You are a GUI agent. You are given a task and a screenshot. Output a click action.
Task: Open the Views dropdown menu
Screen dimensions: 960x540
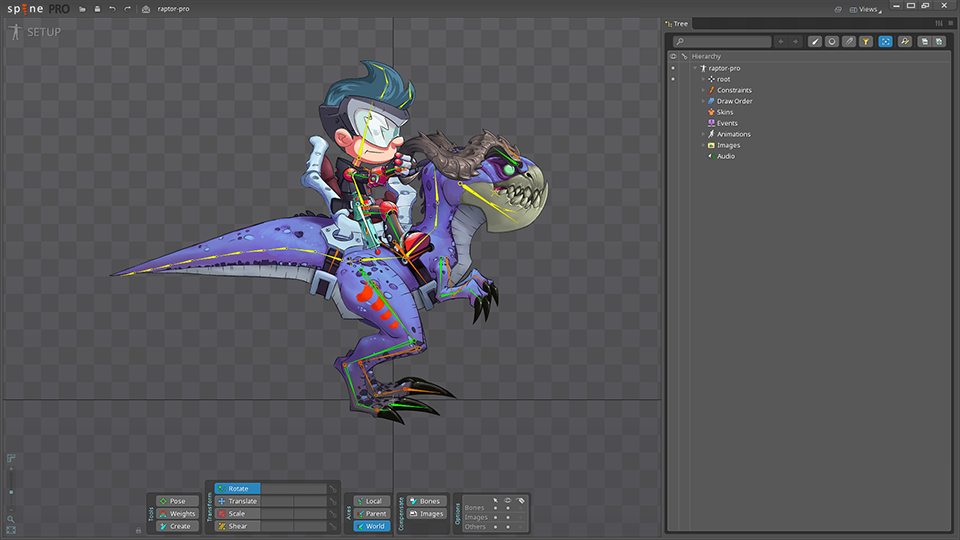tap(867, 9)
